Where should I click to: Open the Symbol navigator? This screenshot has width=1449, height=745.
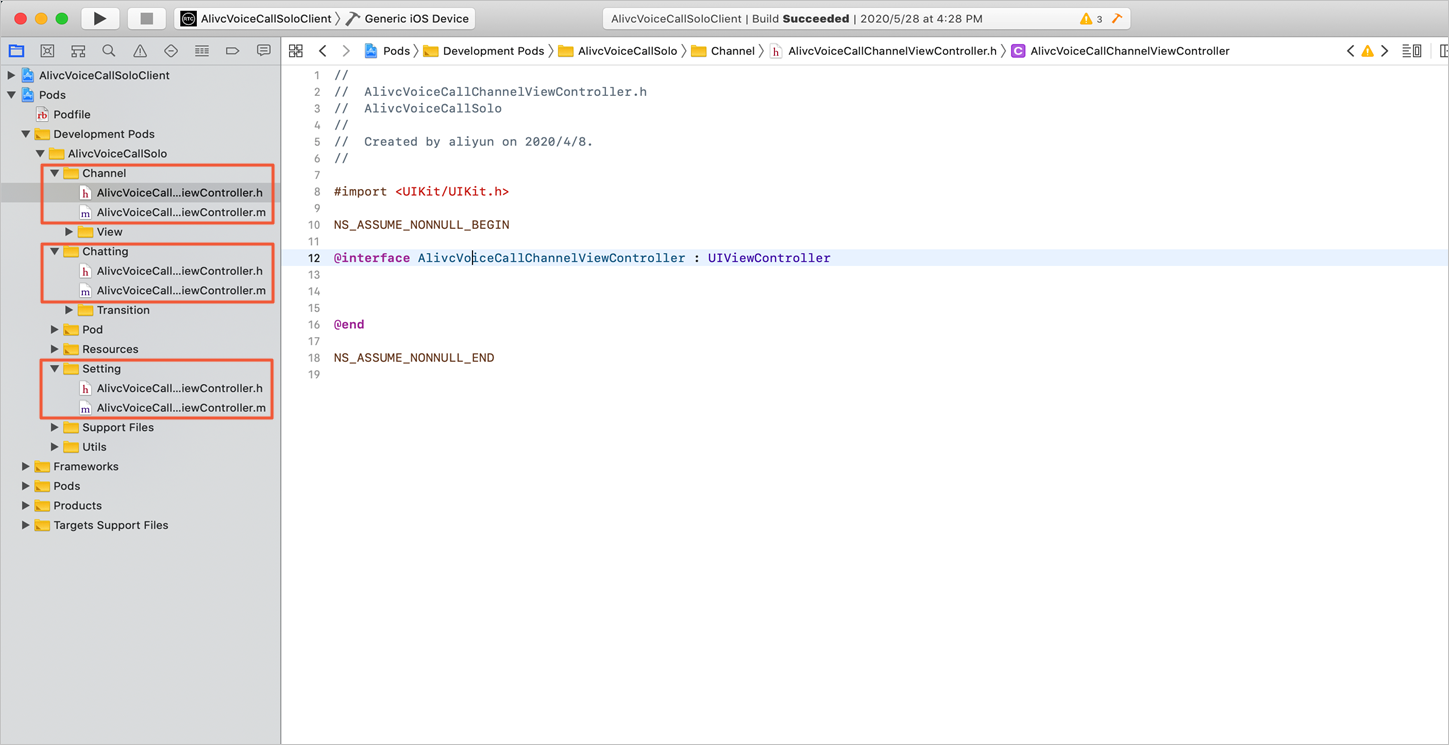point(78,51)
